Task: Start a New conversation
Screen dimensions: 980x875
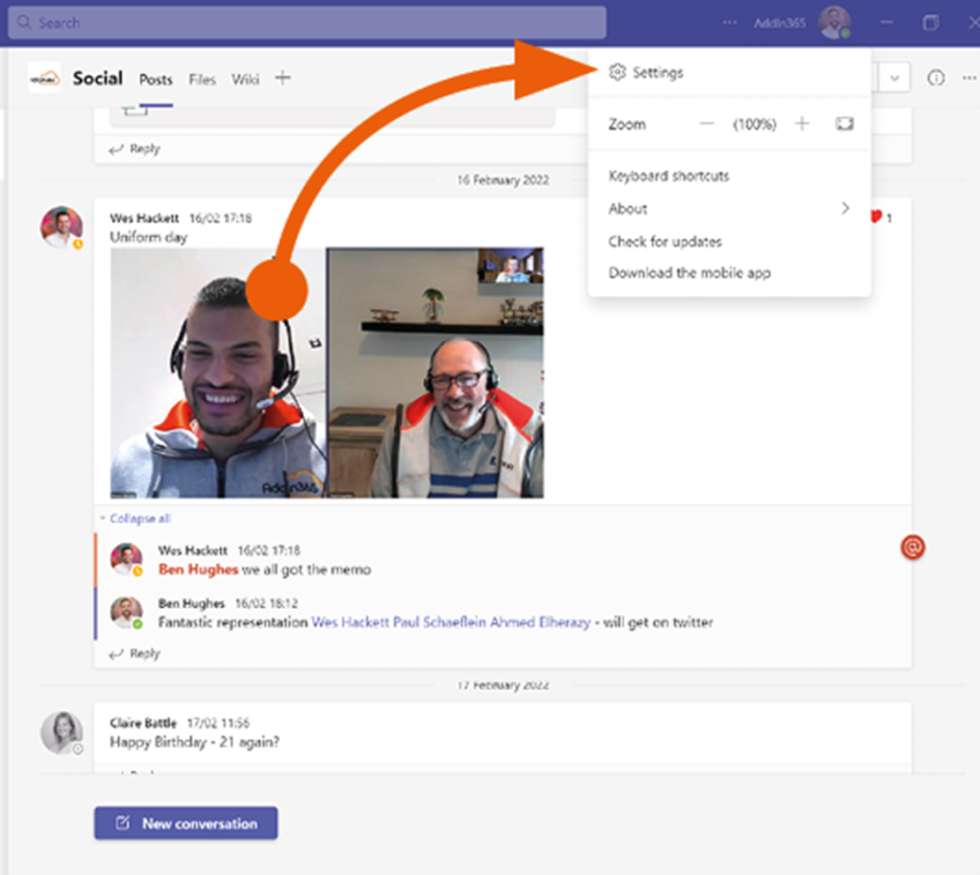Action: pyautogui.click(x=185, y=823)
